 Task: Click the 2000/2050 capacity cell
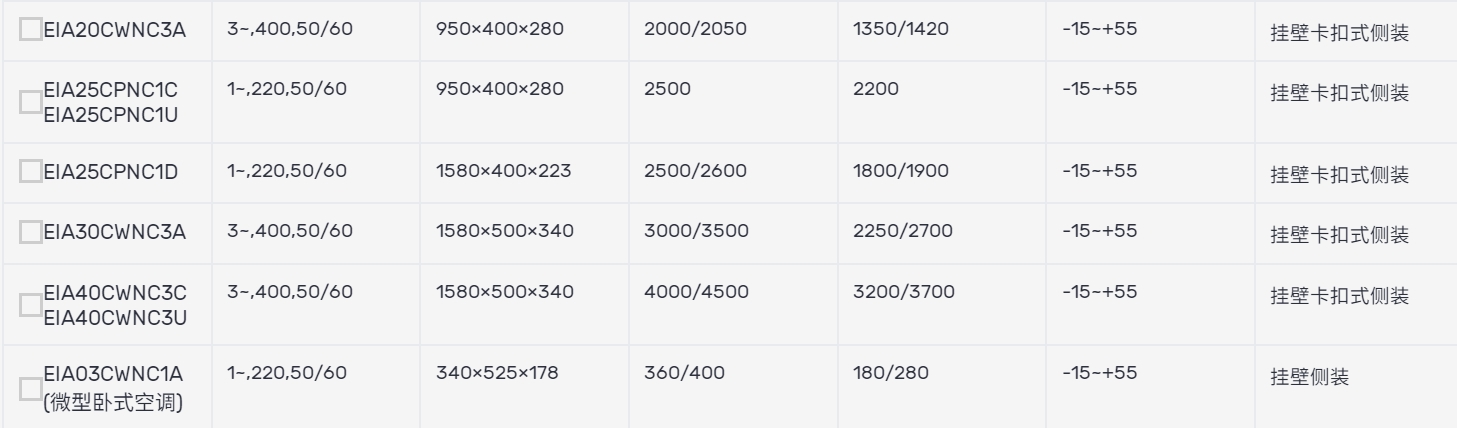(732, 31)
